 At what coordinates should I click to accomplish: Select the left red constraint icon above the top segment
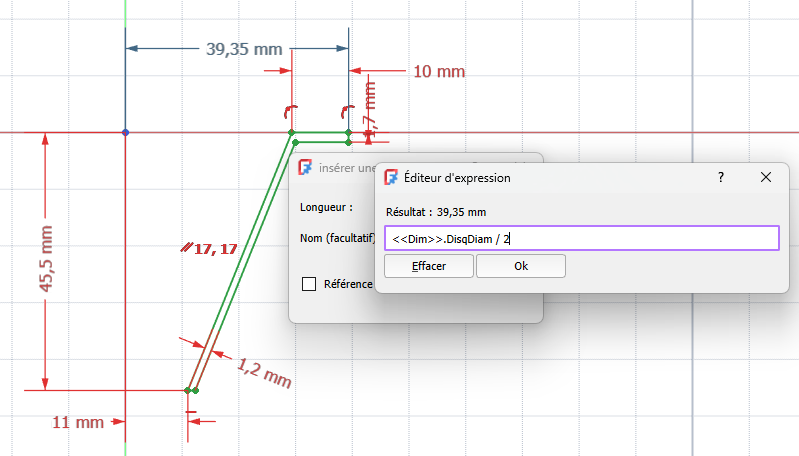(x=290, y=110)
